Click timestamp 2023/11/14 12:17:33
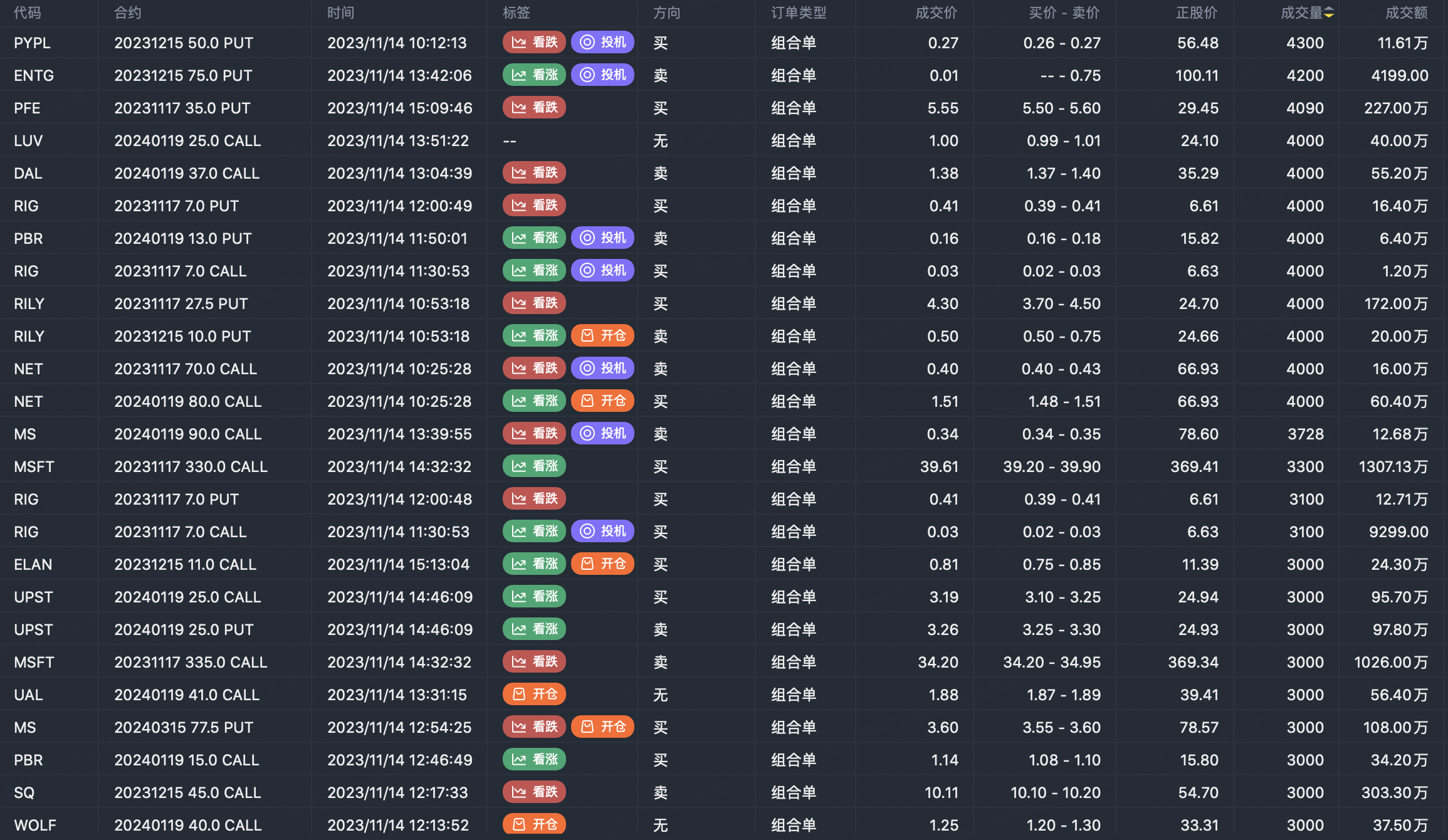The image size is (1448, 840). tap(397, 792)
